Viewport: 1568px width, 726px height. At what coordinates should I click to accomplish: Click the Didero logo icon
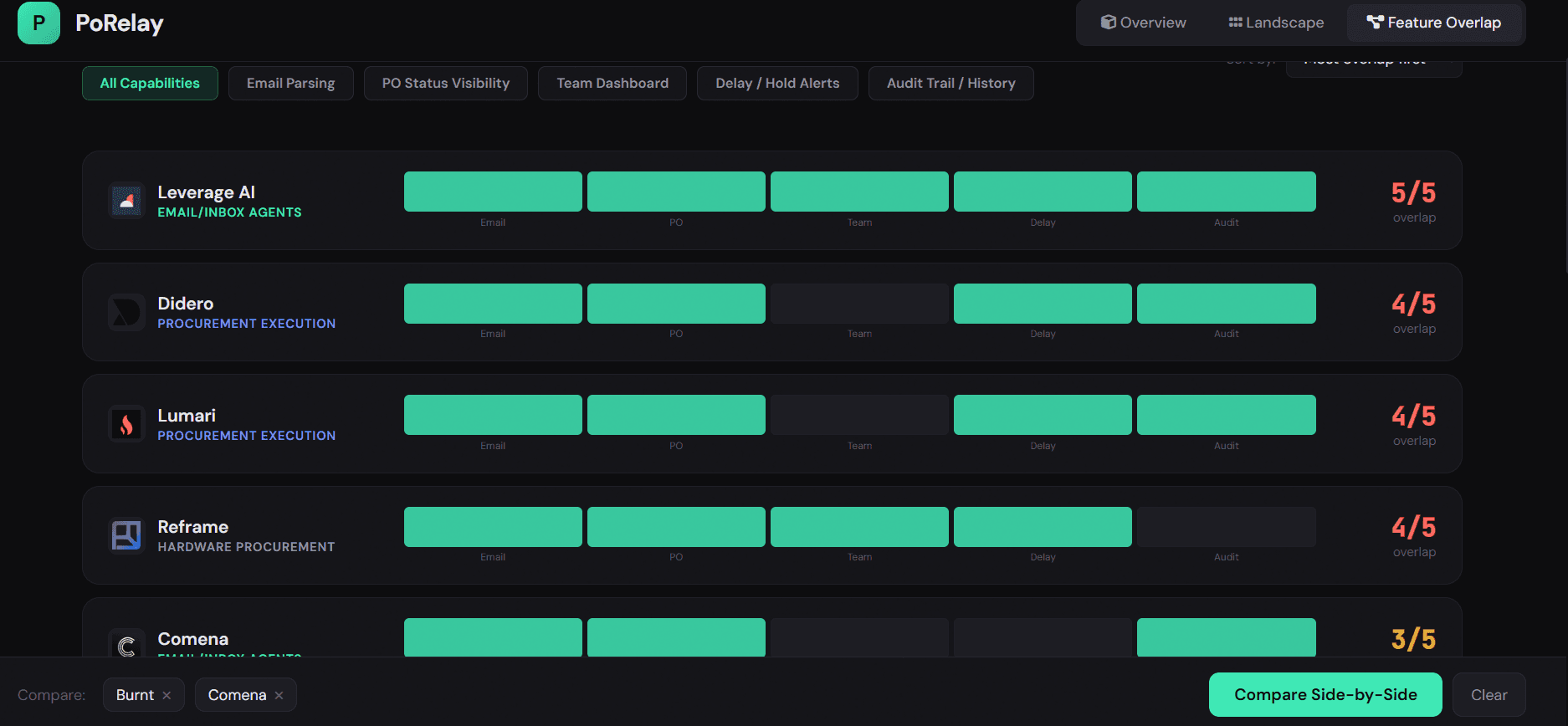pos(126,312)
